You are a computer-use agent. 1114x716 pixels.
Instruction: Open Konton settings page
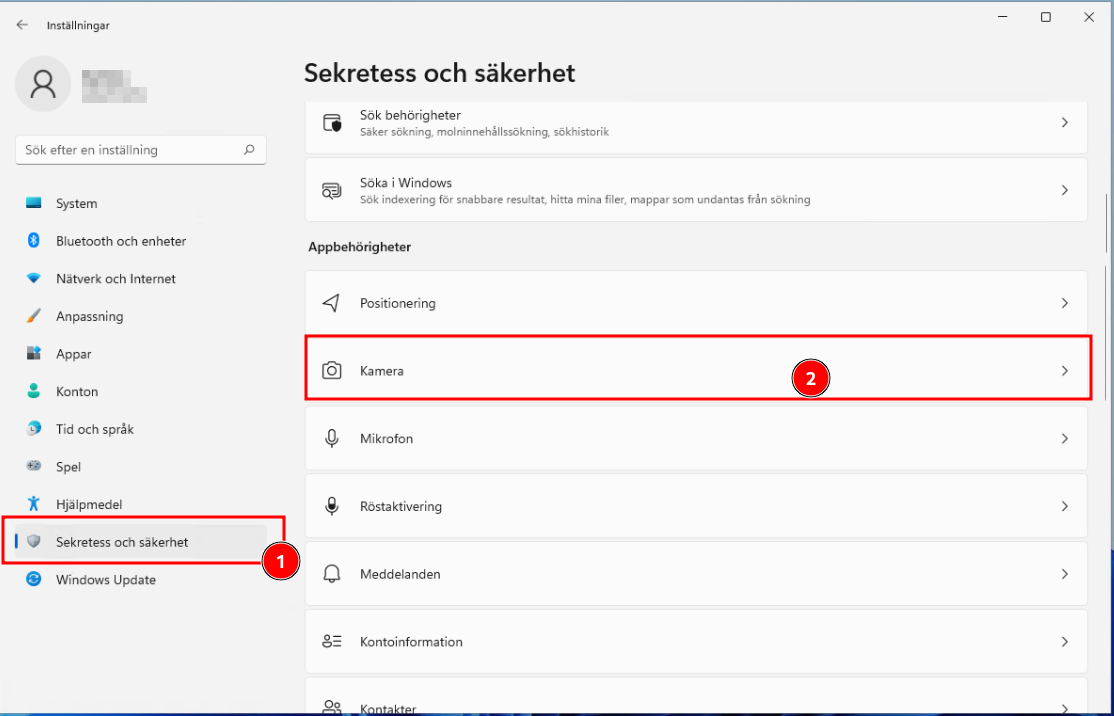[x=141, y=391]
